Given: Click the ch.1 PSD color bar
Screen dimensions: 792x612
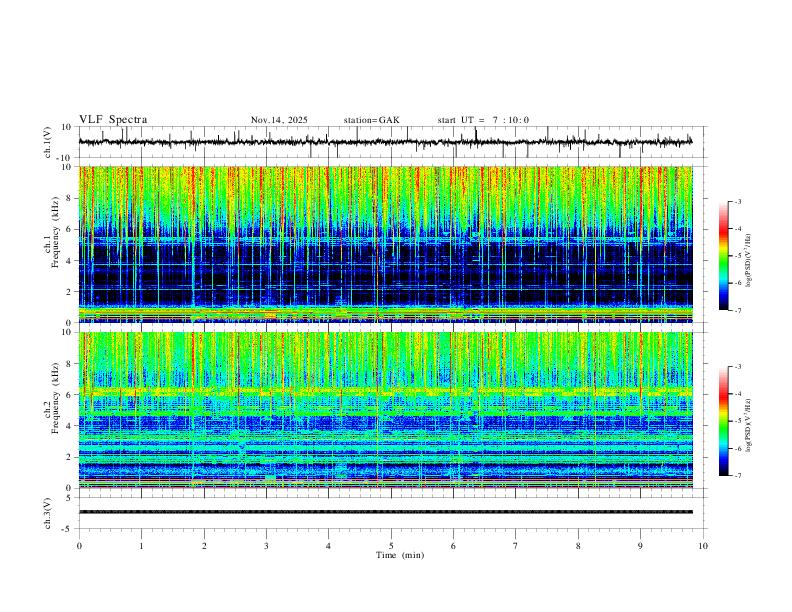Looking at the screenshot, I should pyautogui.click(x=723, y=256).
